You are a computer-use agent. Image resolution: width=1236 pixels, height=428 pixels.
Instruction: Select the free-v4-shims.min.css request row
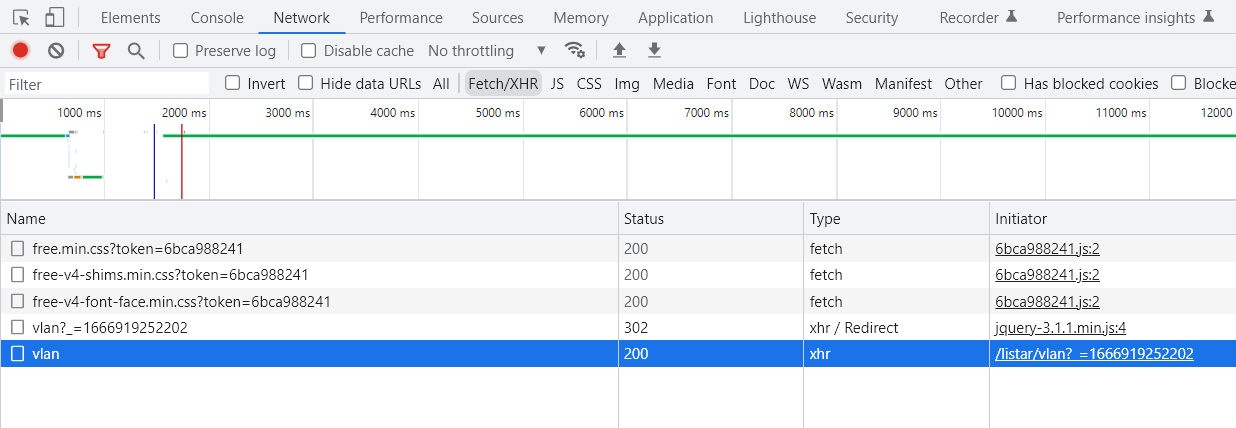point(170,275)
